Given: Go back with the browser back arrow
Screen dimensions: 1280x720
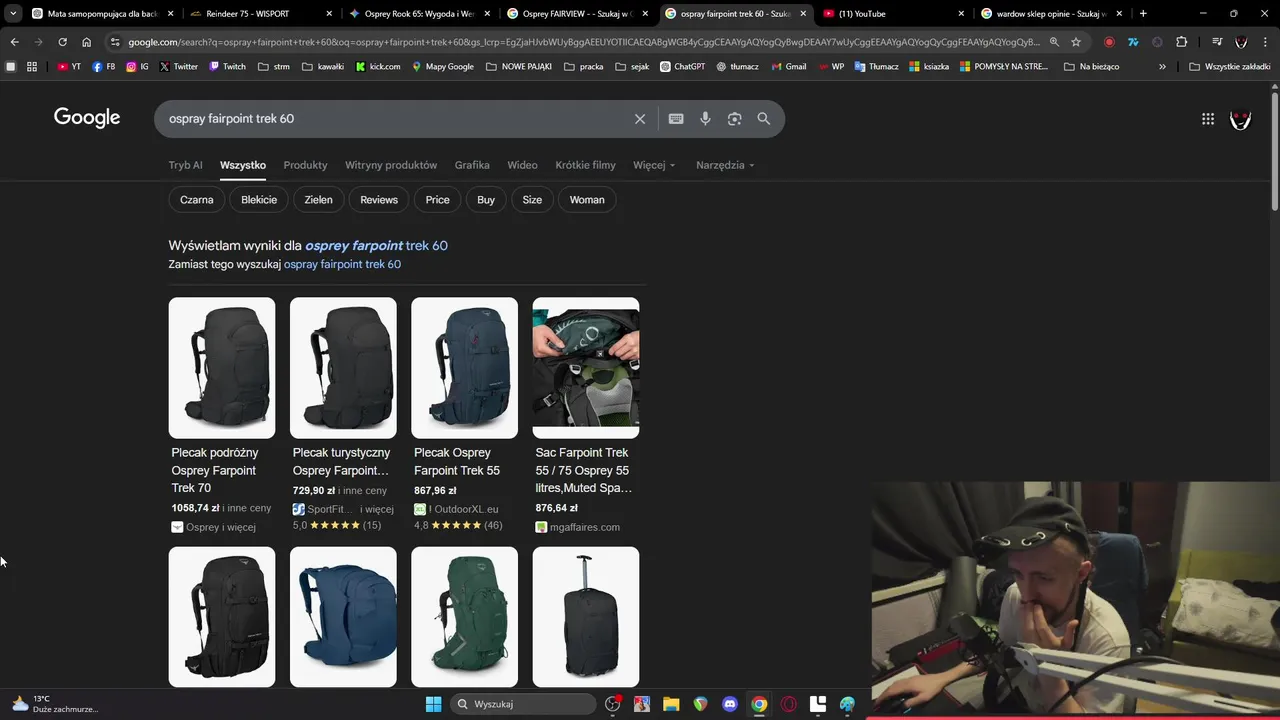Looking at the screenshot, I should [x=14, y=42].
